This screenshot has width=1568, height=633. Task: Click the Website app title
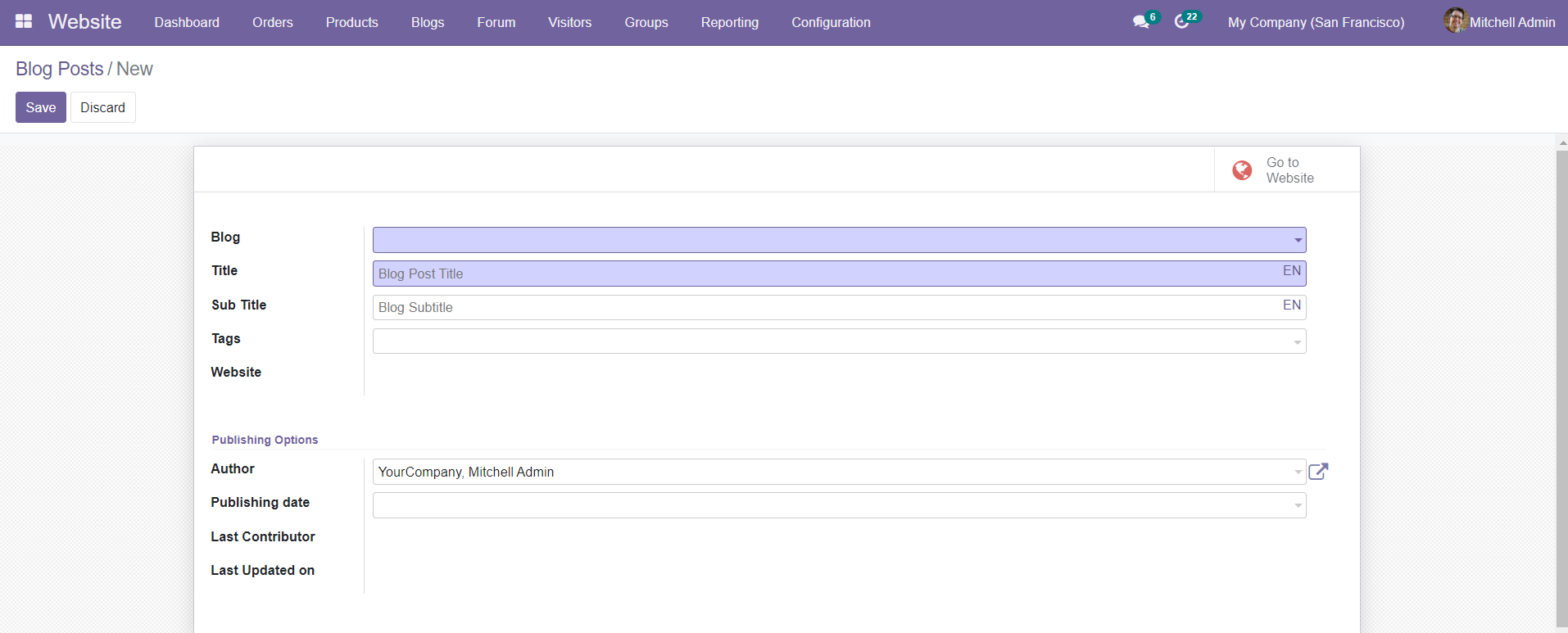[x=85, y=22]
